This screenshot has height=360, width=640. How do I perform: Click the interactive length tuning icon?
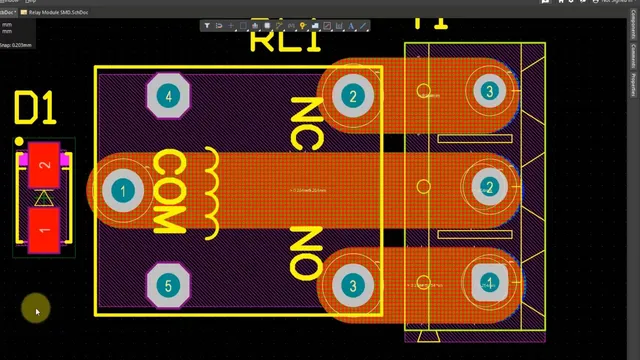(x=291, y=26)
